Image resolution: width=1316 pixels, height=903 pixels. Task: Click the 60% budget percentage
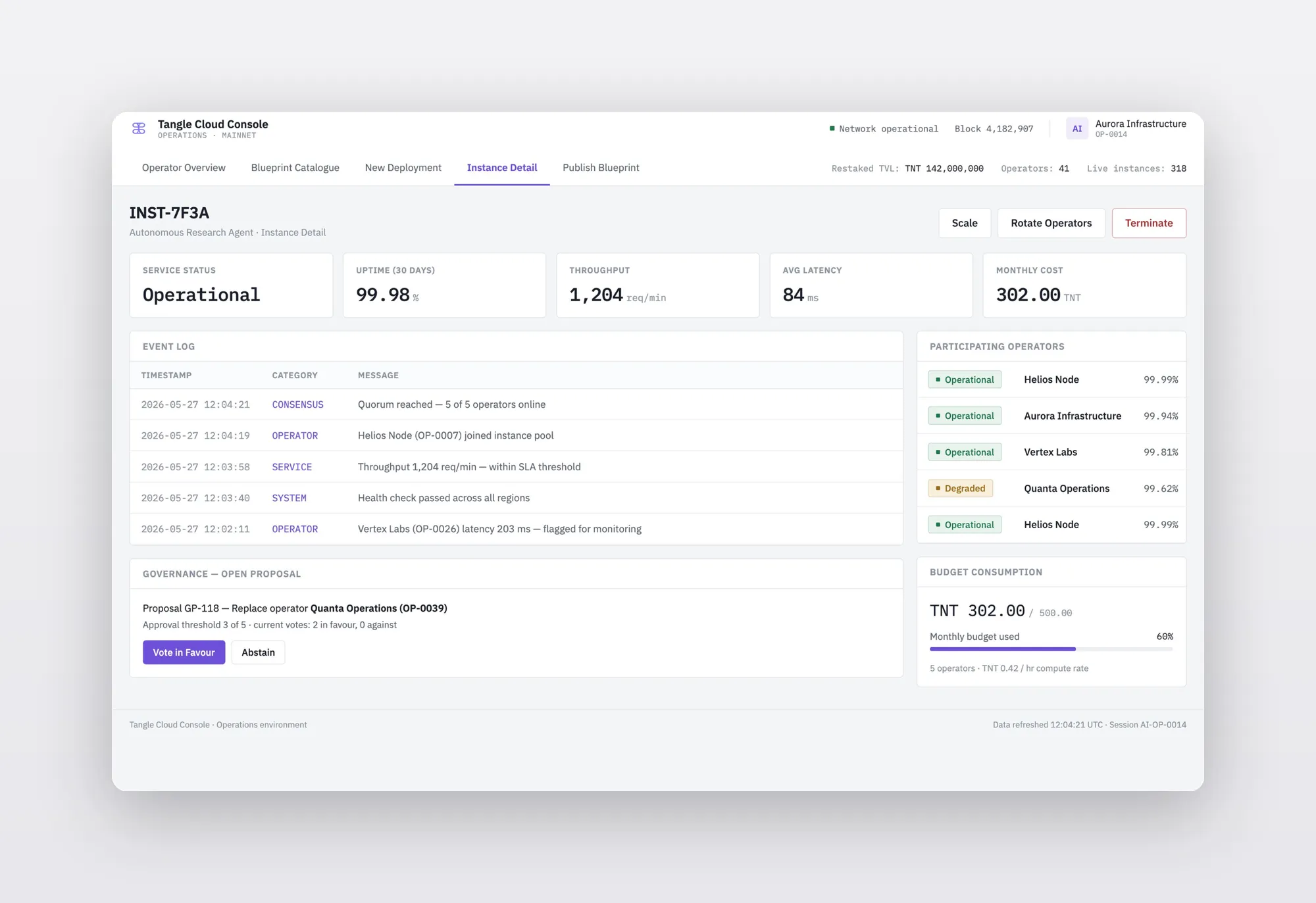[1165, 637]
